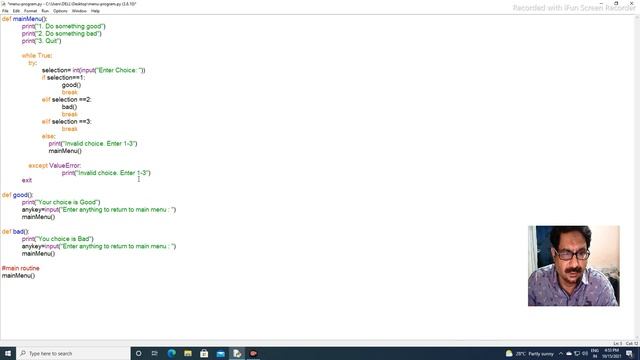Launch Microsoft Edge from the taskbar
Viewport: 640px width, 360px height.
coord(171,353)
